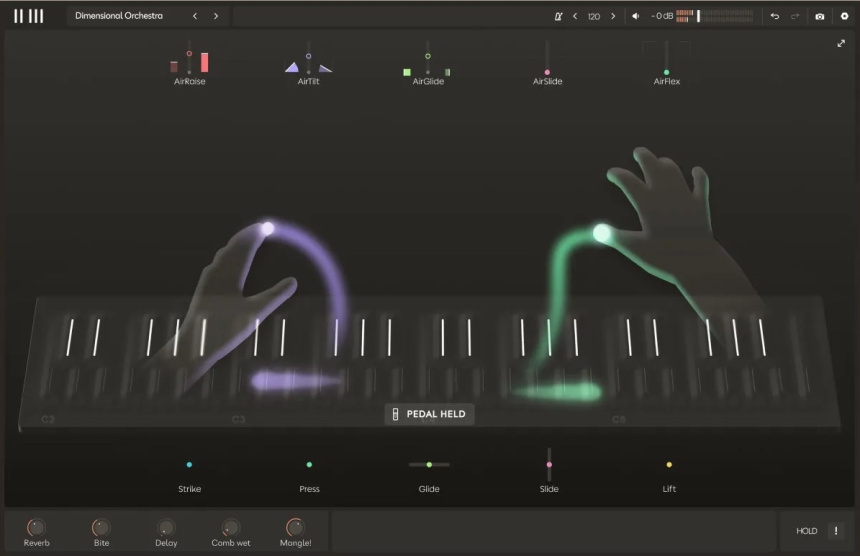The image size is (860, 556).
Task: Click the Strike text label
Action: (x=190, y=489)
